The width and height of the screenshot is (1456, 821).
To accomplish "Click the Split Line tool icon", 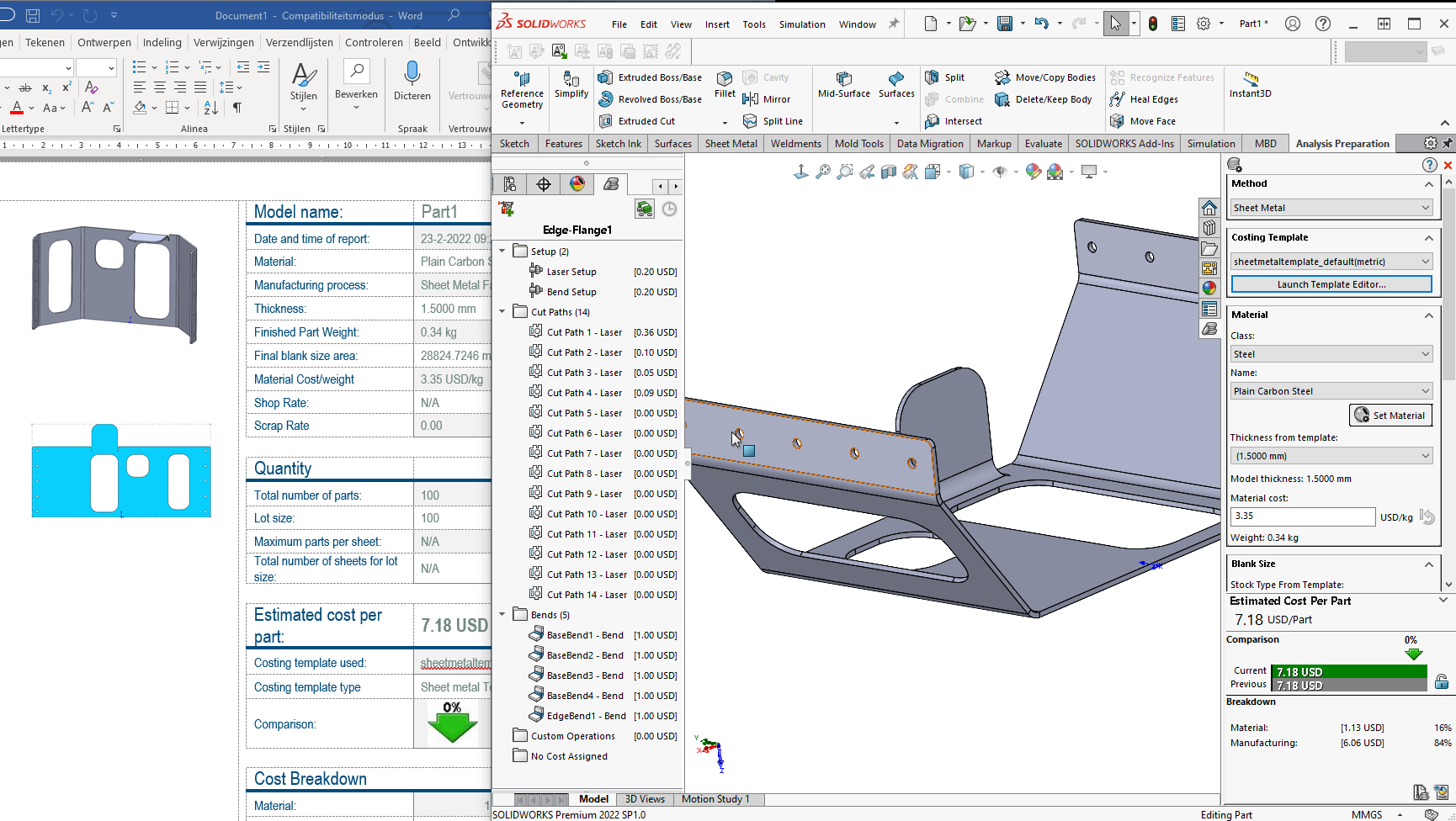I will (750, 121).
